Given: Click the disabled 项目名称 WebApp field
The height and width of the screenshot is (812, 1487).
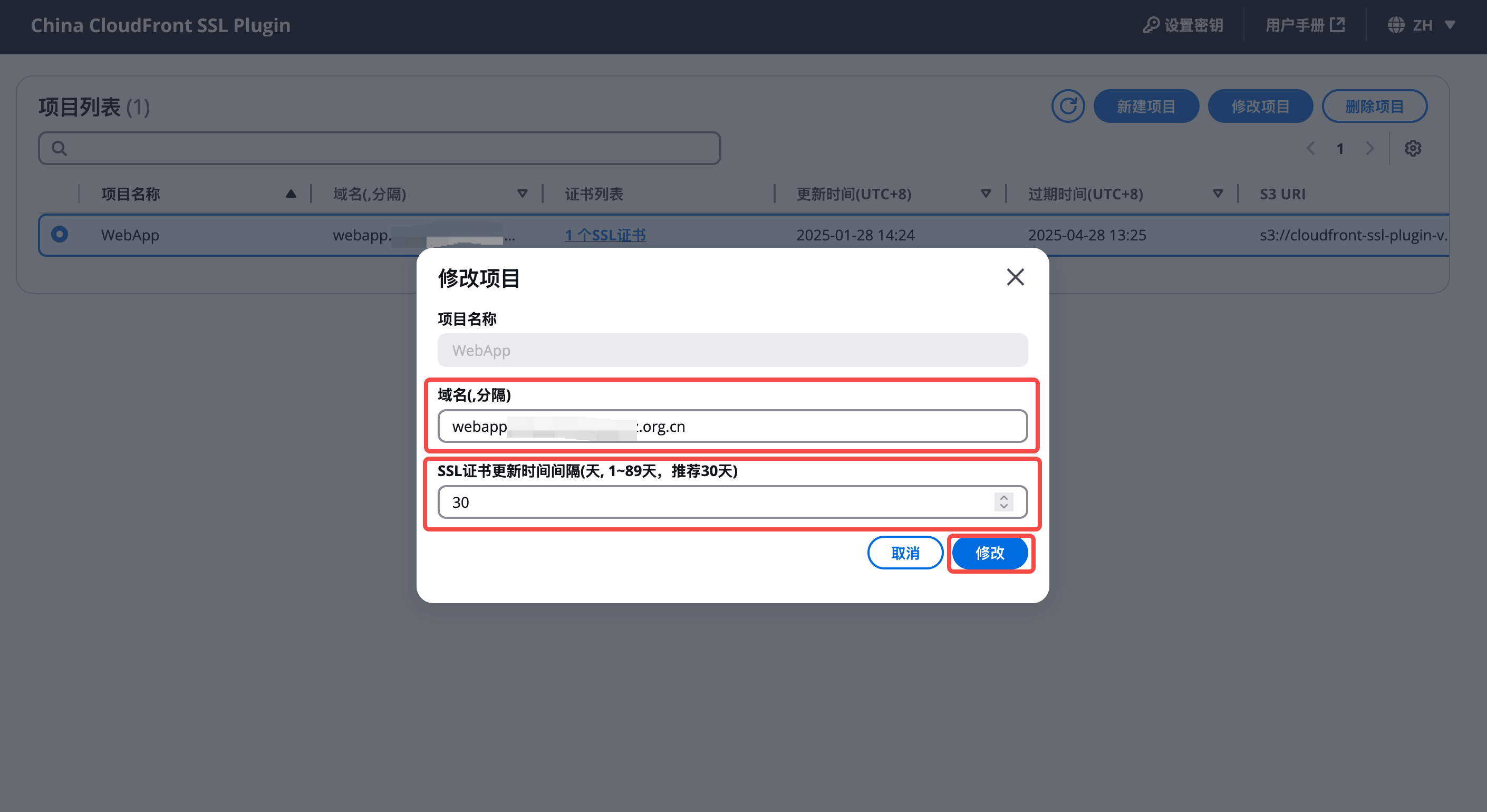Looking at the screenshot, I should click(x=732, y=350).
